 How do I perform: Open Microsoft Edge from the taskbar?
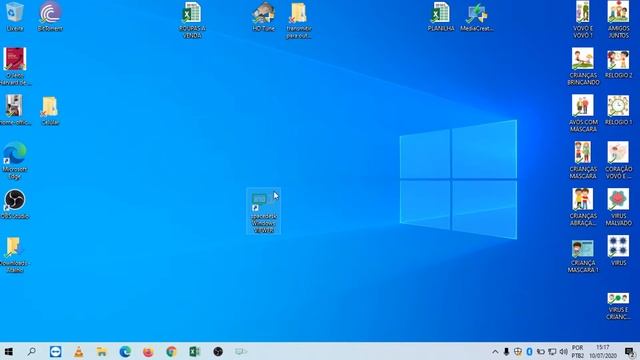pyautogui.click(x=125, y=351)
